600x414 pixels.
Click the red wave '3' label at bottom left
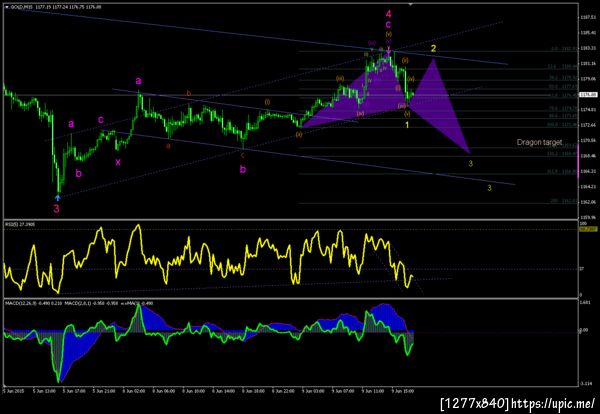tap(56, 209)
